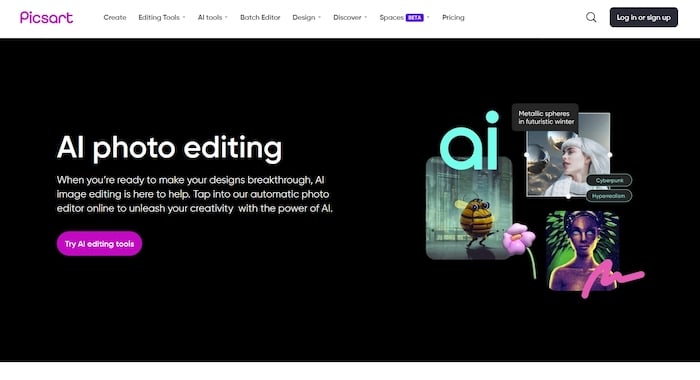Image resolution: width=700 pixels, height=380 pixels.
Task: Click the Picsart logo
Action: coord(46,17)
